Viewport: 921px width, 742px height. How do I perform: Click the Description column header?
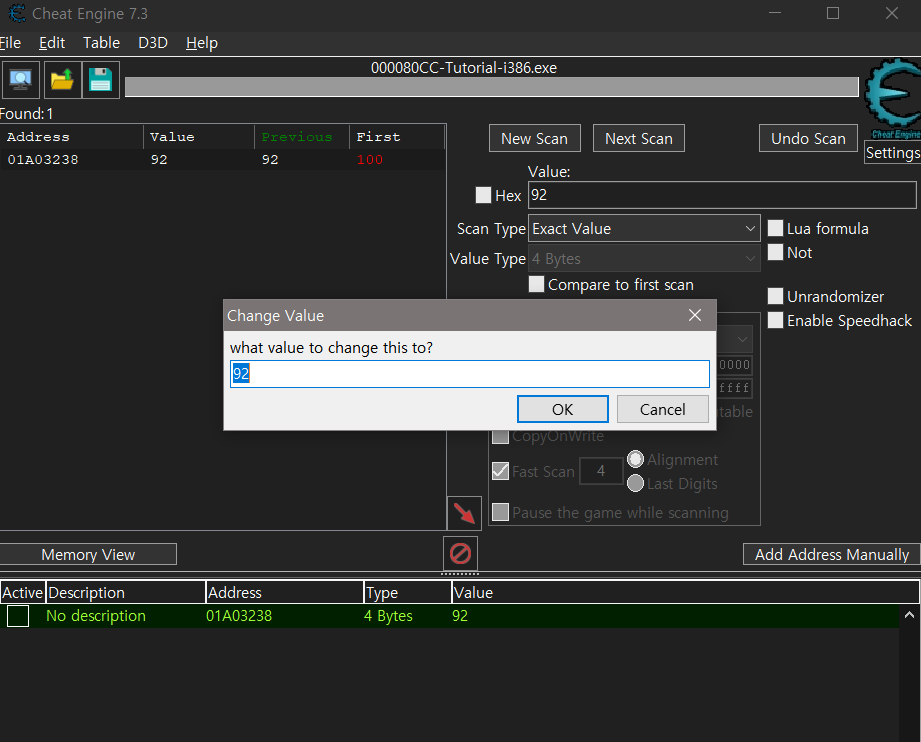coord(126,592)
